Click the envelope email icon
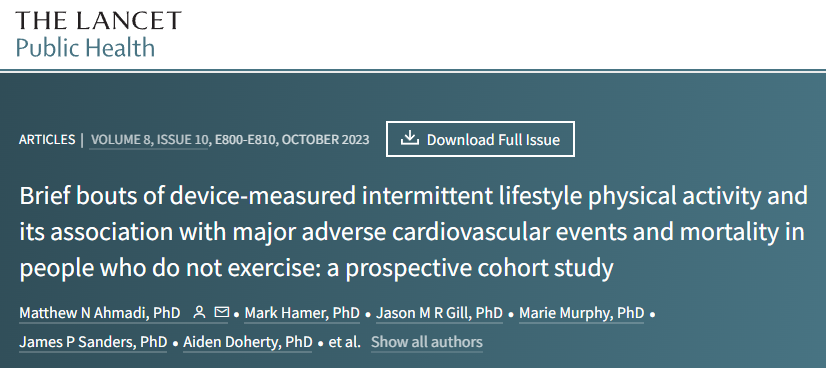Screen dimensions: 826x368 (x=222, y=313)
